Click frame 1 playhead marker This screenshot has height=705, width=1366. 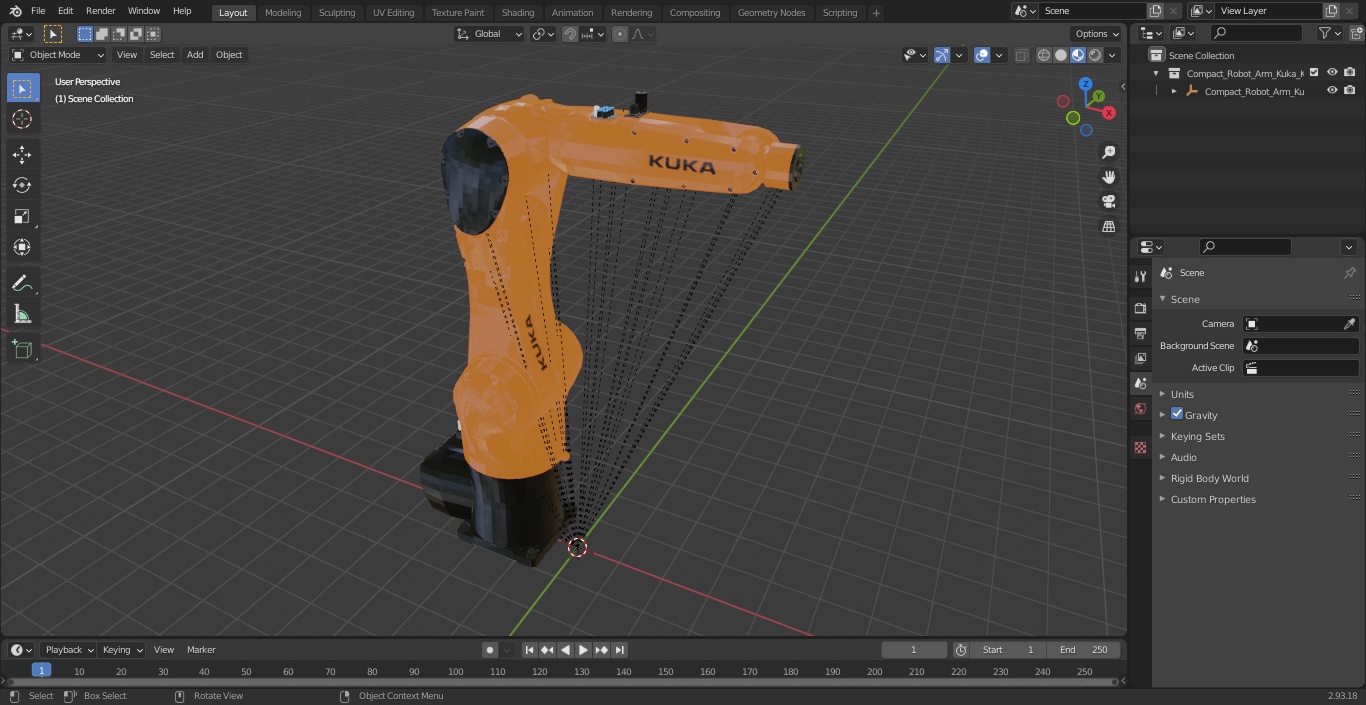coord(41,671)
